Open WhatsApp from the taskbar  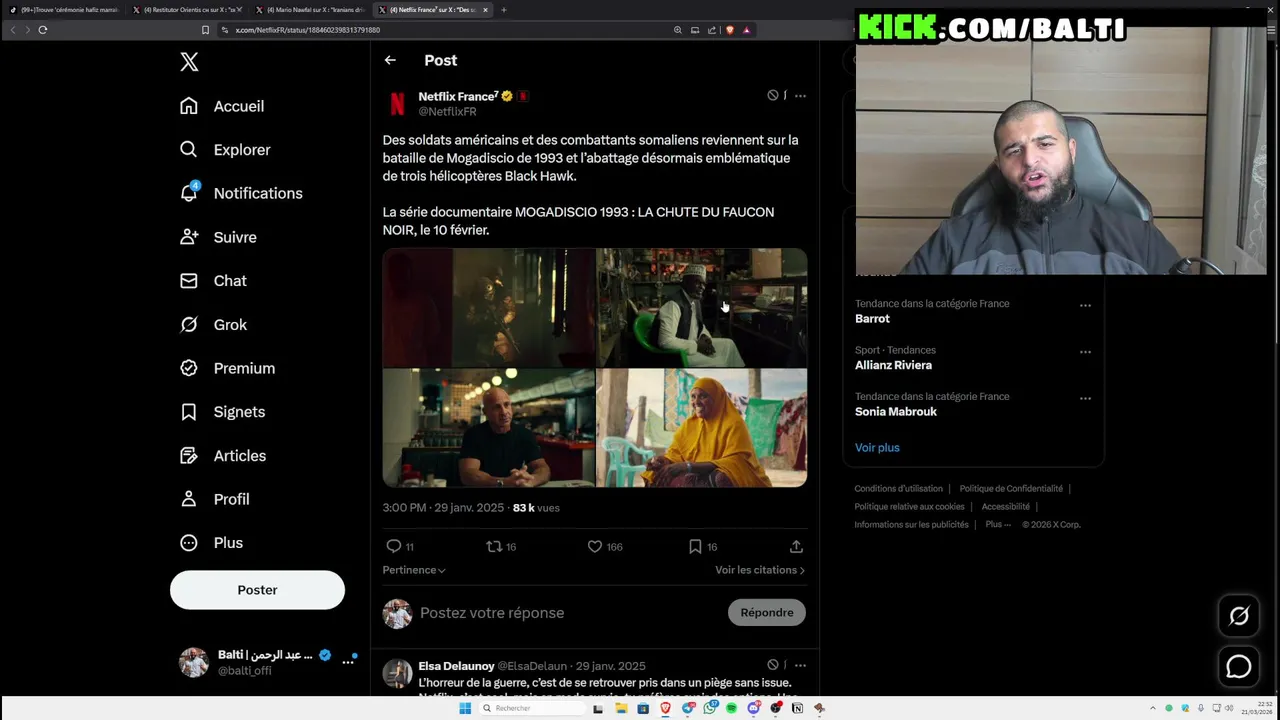[x=709, y=708]
